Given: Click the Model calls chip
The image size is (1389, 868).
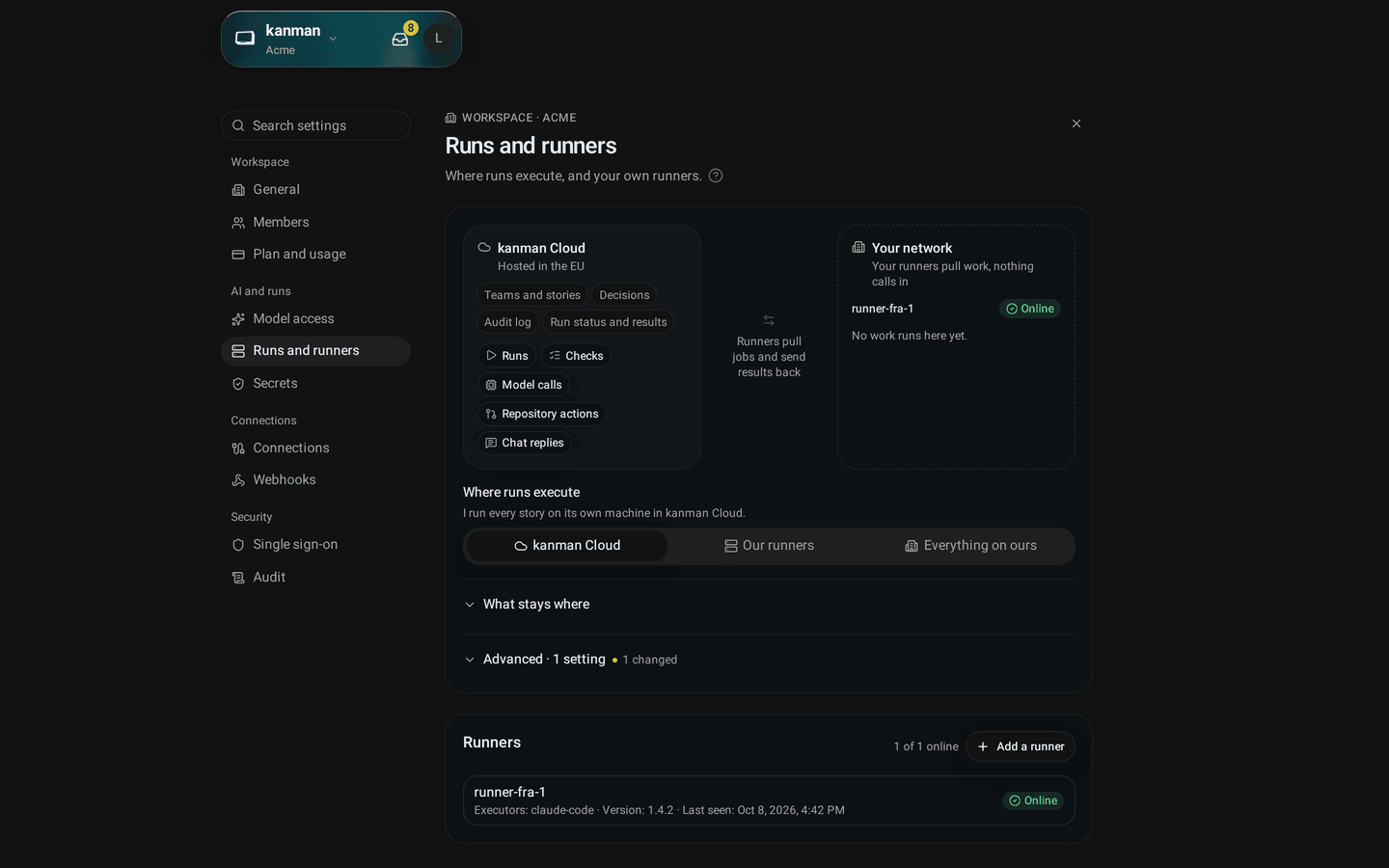Looking at the screenshot, I should click(524, 385).
